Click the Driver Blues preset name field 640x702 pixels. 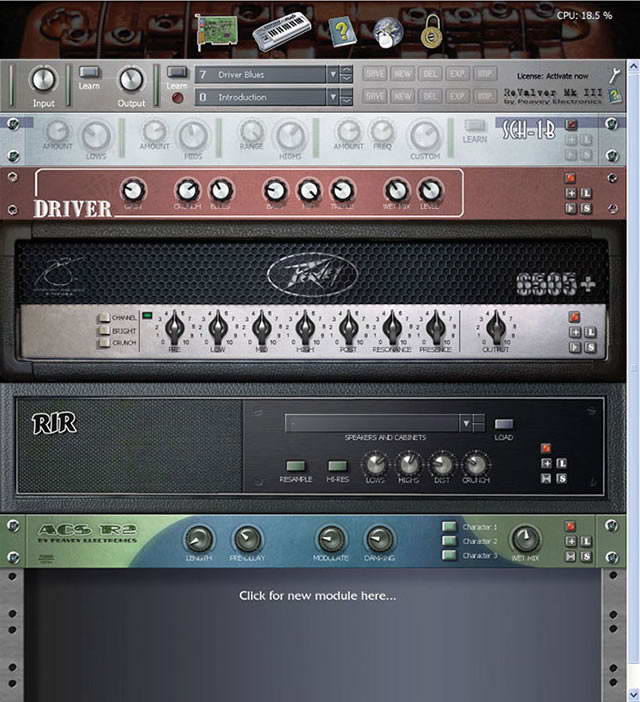pyautogui.click(x=260, y=74)
